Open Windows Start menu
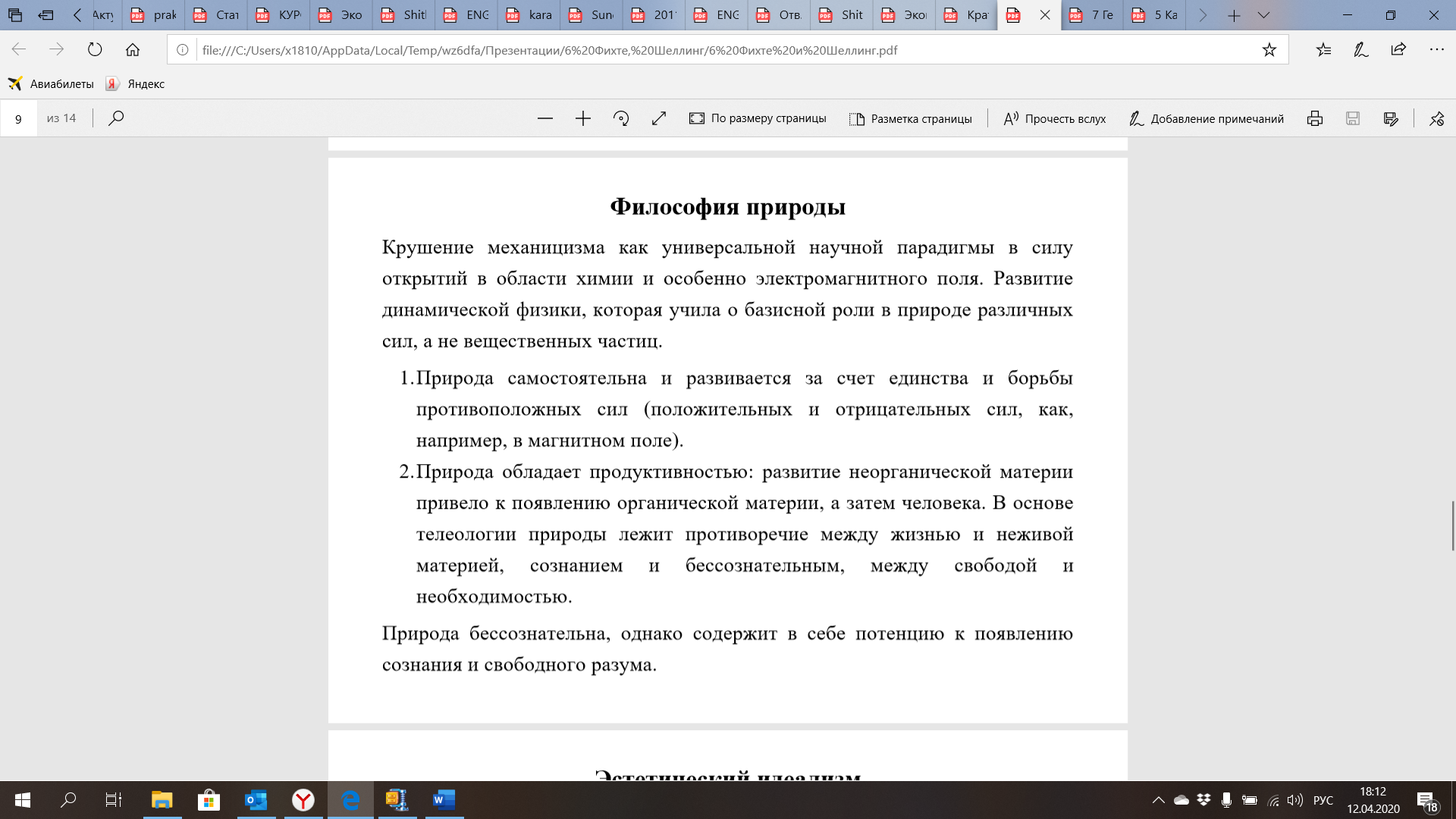 23,800
